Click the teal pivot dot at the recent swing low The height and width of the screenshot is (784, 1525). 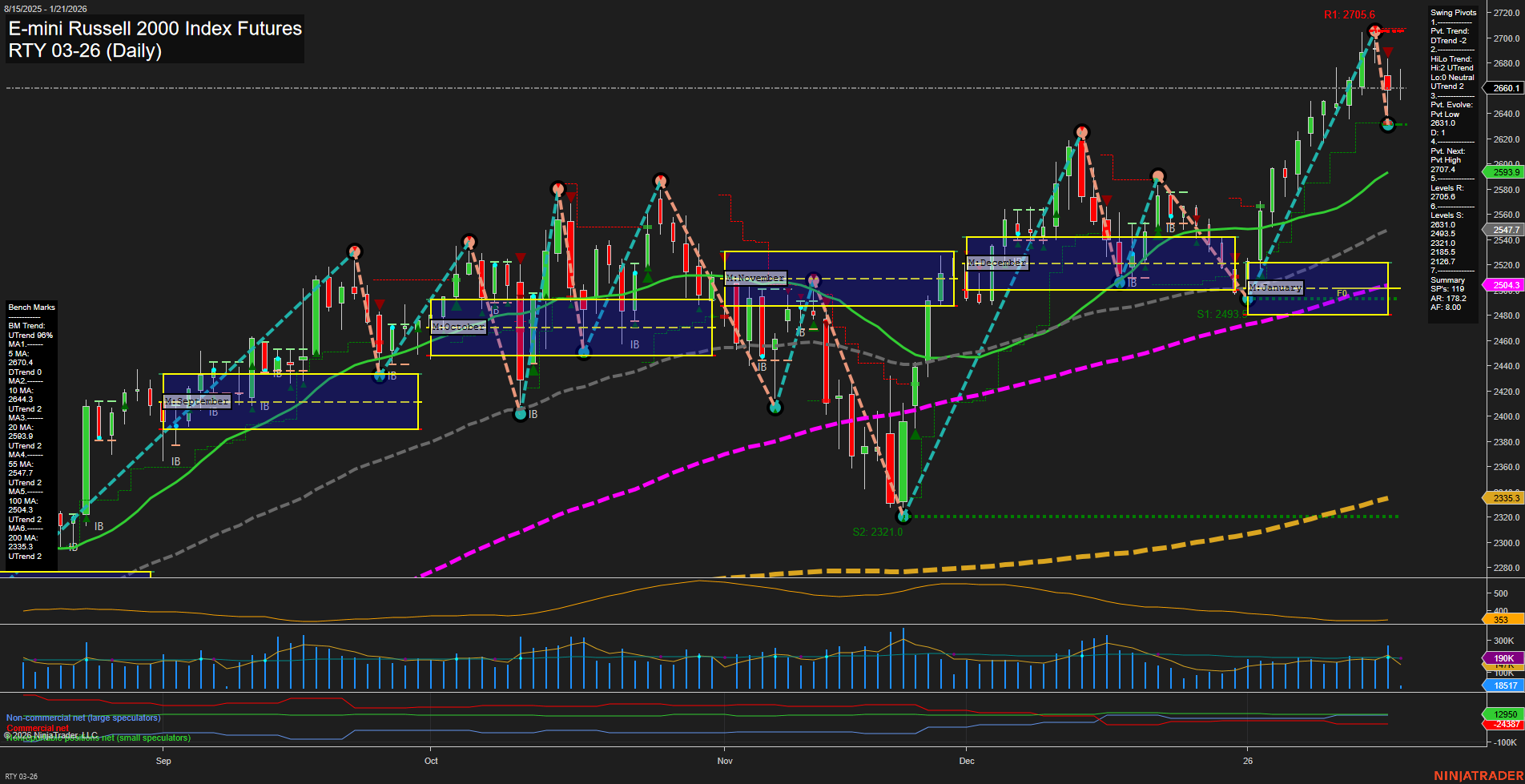pos(1388,125)
